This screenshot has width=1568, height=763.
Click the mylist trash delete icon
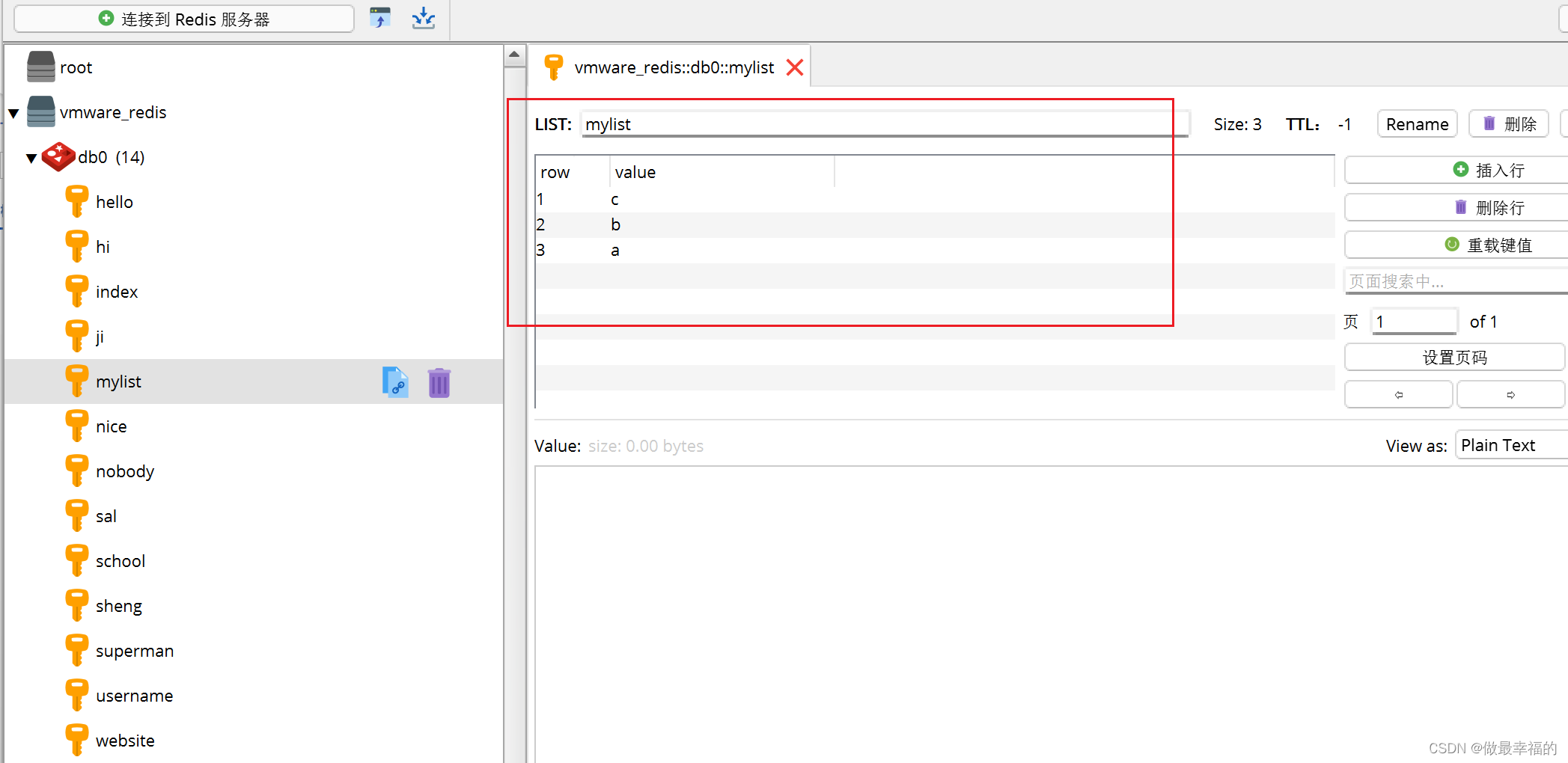coord(439,383)
